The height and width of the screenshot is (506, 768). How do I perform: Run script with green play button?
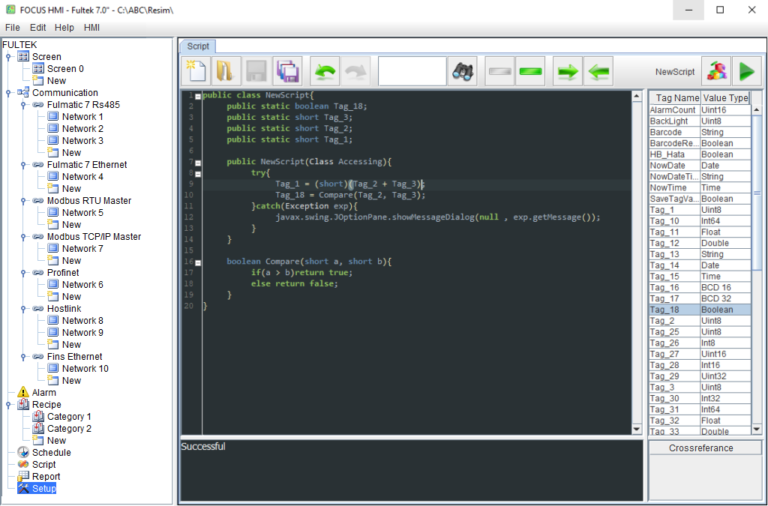click(x=746, y=71)
